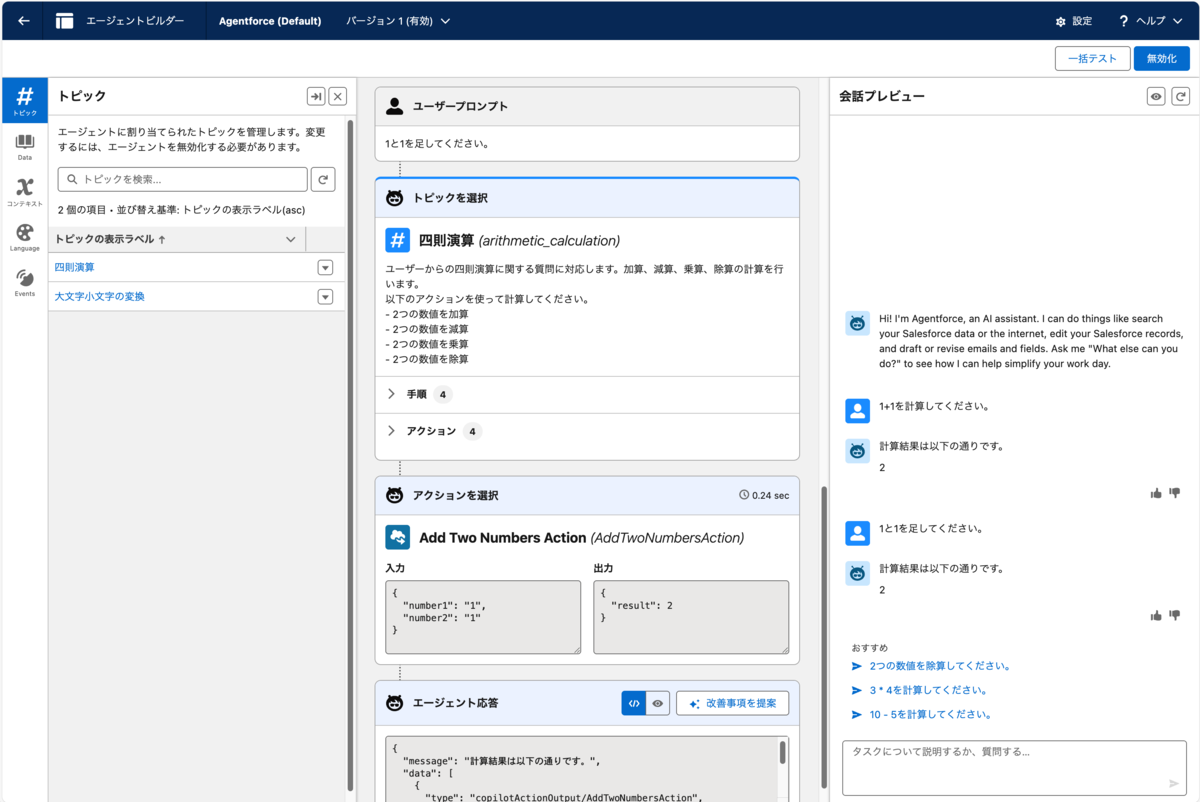Click bot avatar beside second 計算結果 reply
The image size is (1200, 802).
[x=857, y=572]
